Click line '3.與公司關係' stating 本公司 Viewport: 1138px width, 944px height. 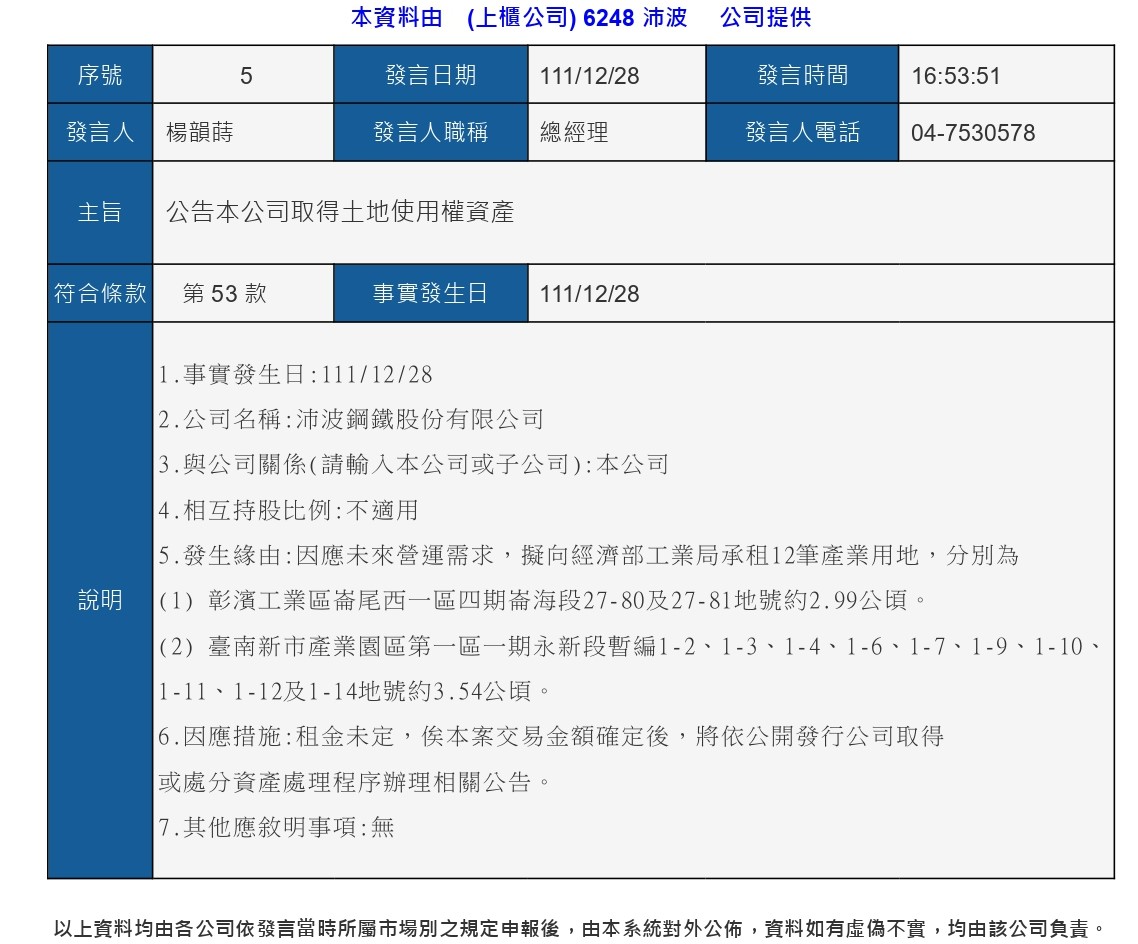pos(413,464)
